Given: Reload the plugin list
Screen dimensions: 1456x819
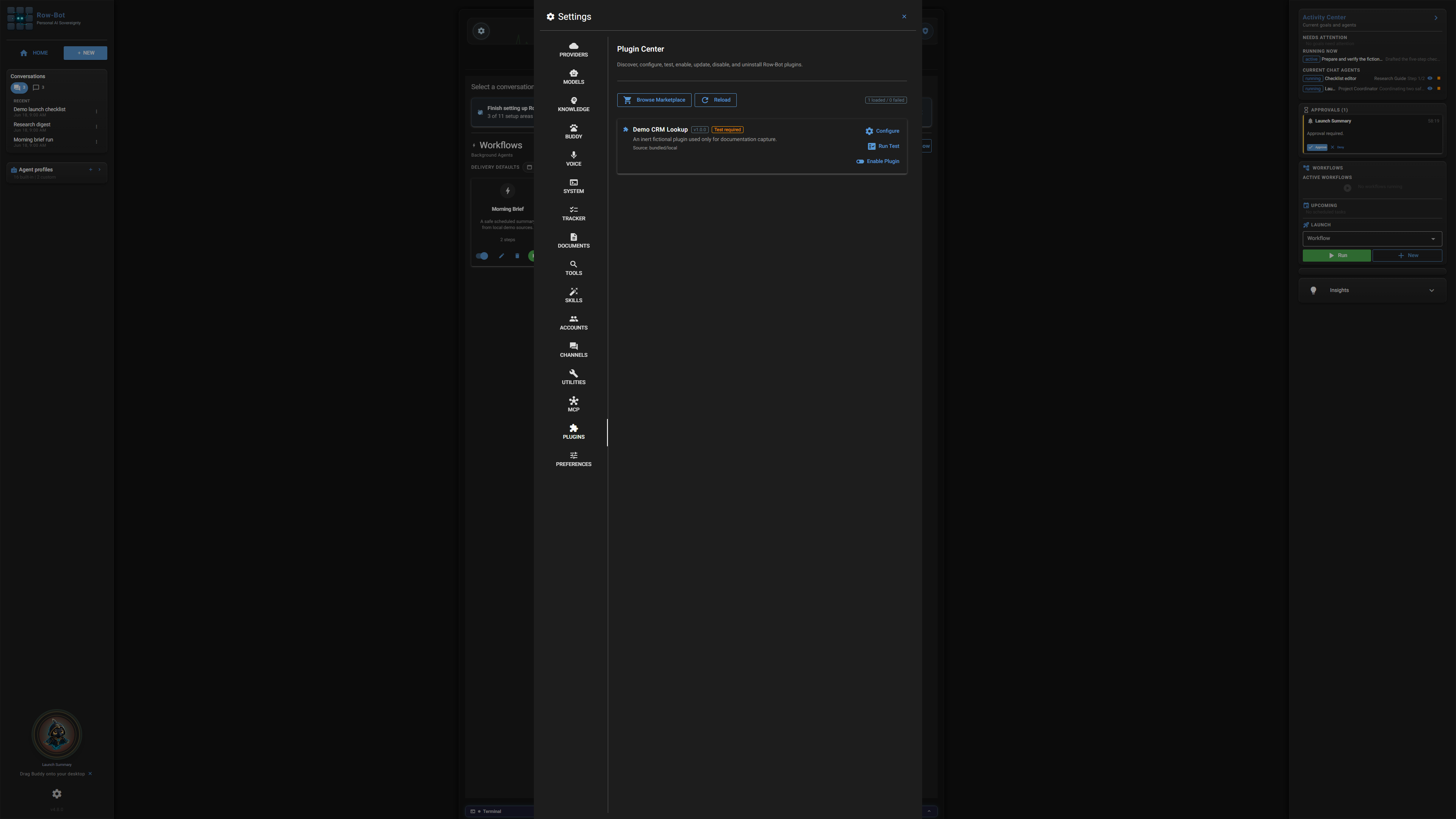Looking at the screenshot, I should (x=715, y=100).
